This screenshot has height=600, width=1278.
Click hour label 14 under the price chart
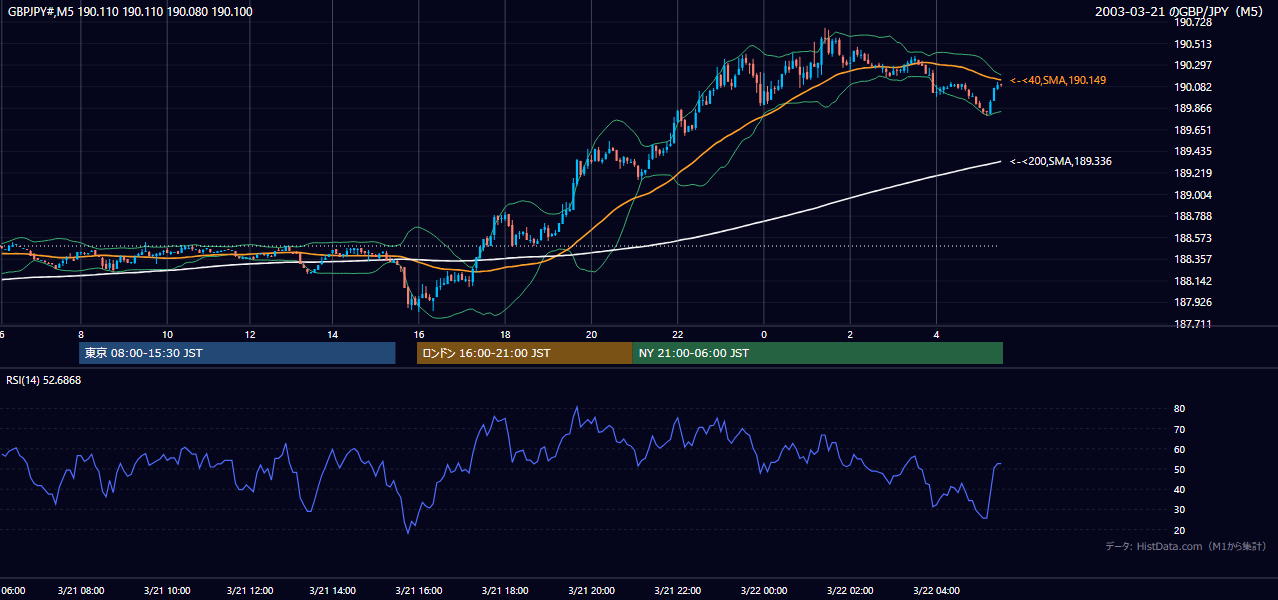coord(333,335)
